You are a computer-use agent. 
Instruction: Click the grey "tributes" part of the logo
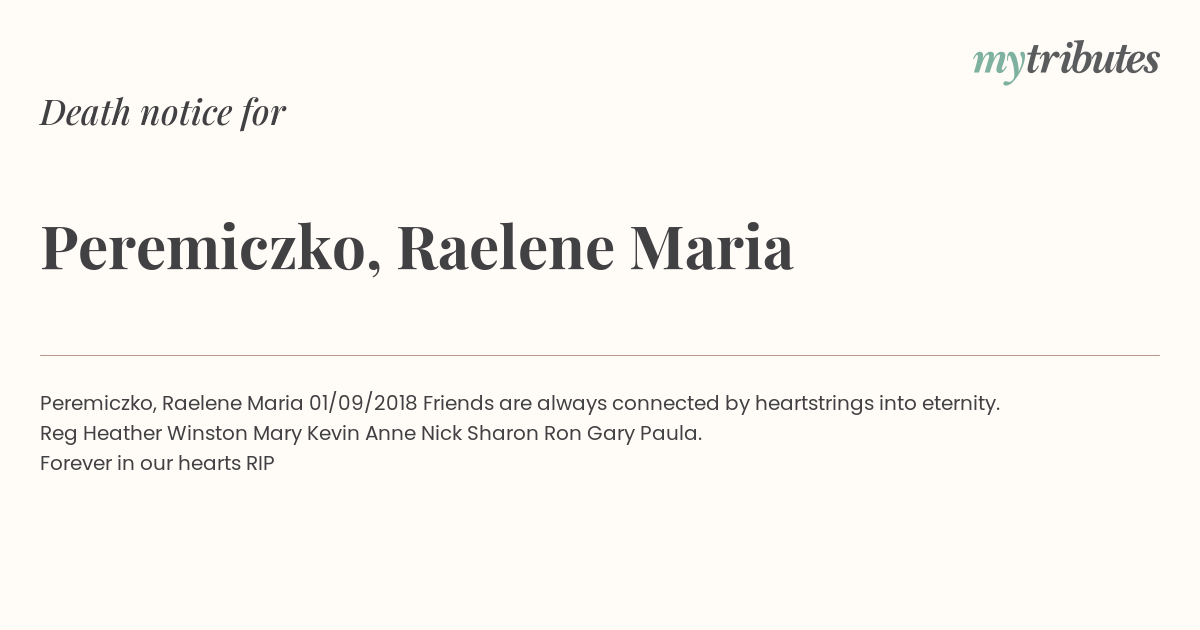click(1093, 59)
